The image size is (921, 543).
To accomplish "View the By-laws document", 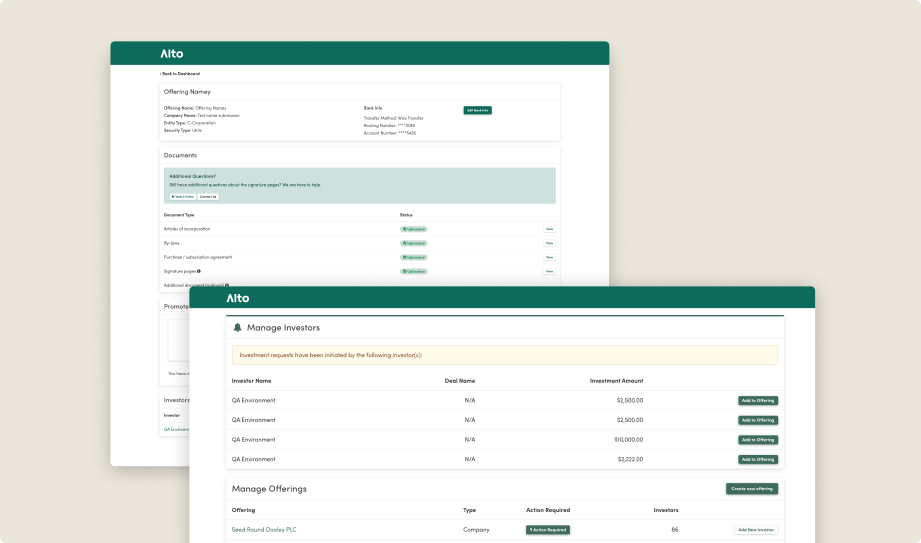I will coord(549,243).
